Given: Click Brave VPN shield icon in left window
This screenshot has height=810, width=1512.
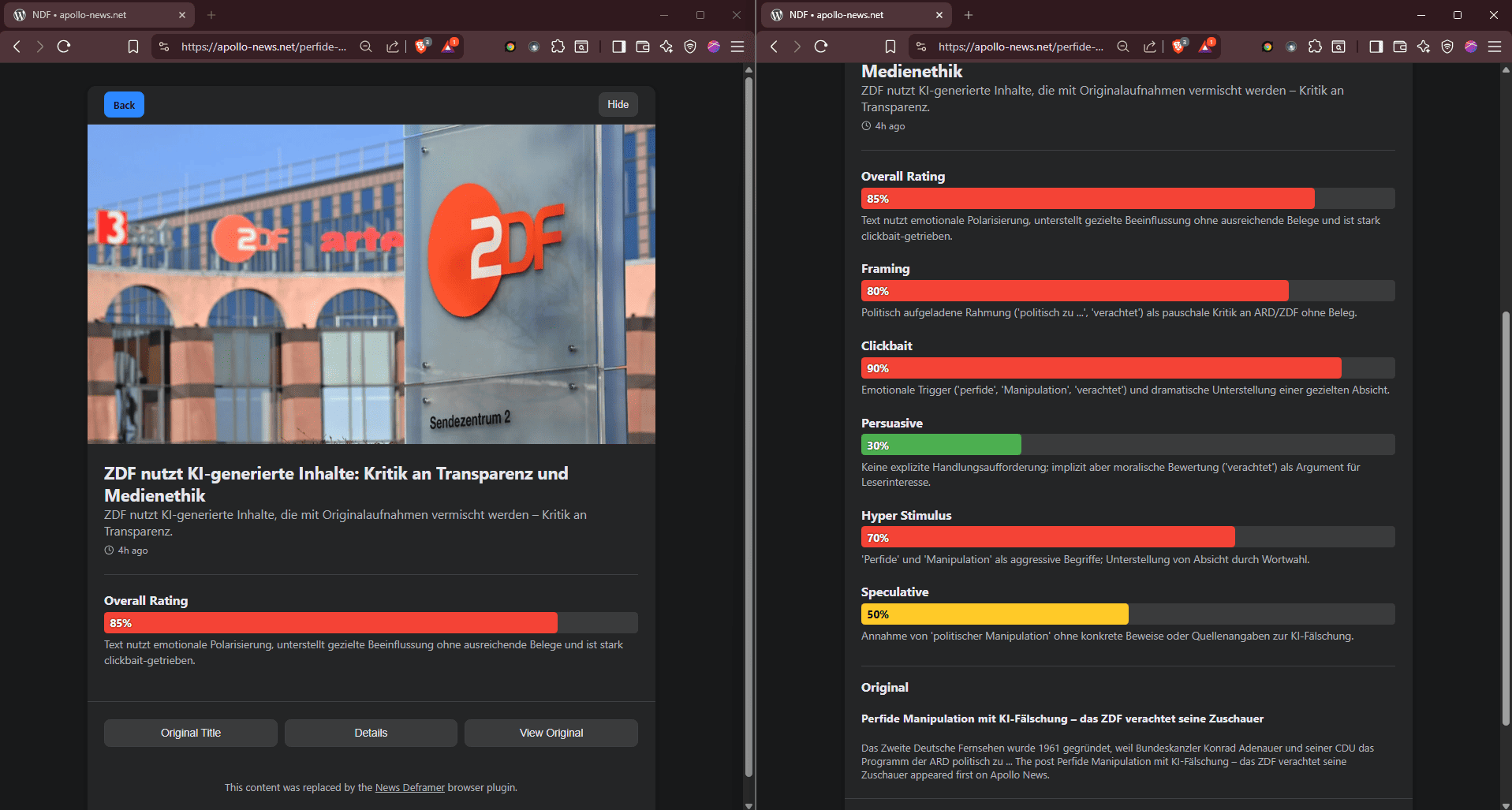Looking at the screenshot, I should tap(690, 47).
